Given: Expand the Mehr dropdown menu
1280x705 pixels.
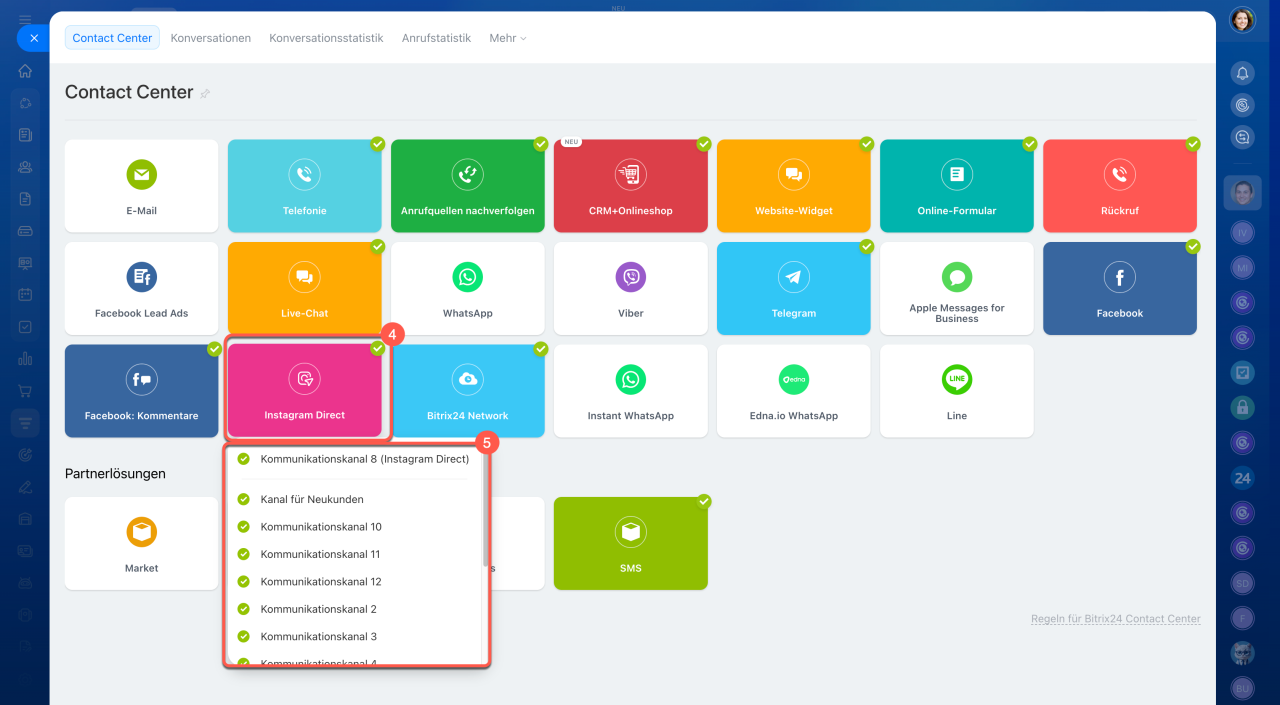Looking at the screenshot, I should [x=507, y=38].
